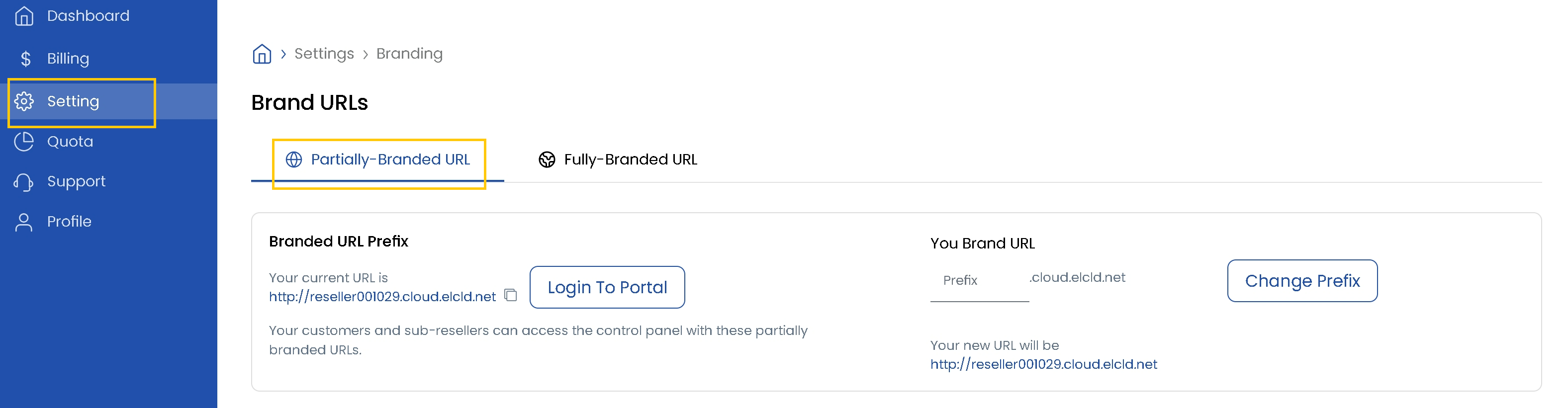Screen dimensions: 1568x408
Task: Open the Settings breadcrumb link
Action: 324,54
